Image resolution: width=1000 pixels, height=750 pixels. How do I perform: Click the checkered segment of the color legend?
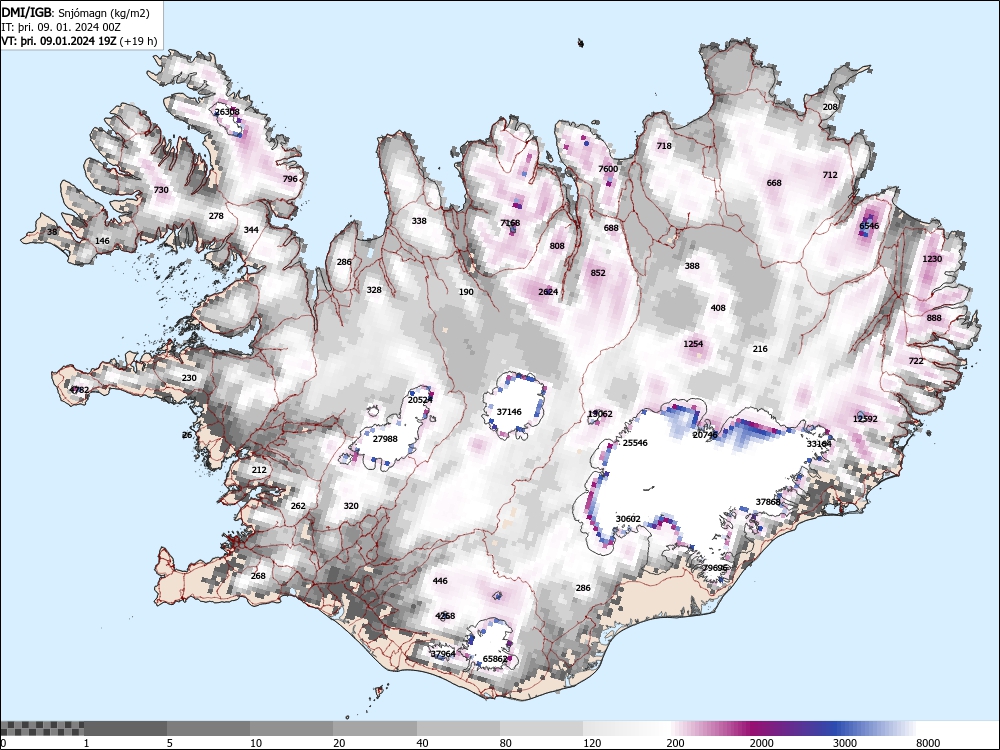tap(42, 728)
